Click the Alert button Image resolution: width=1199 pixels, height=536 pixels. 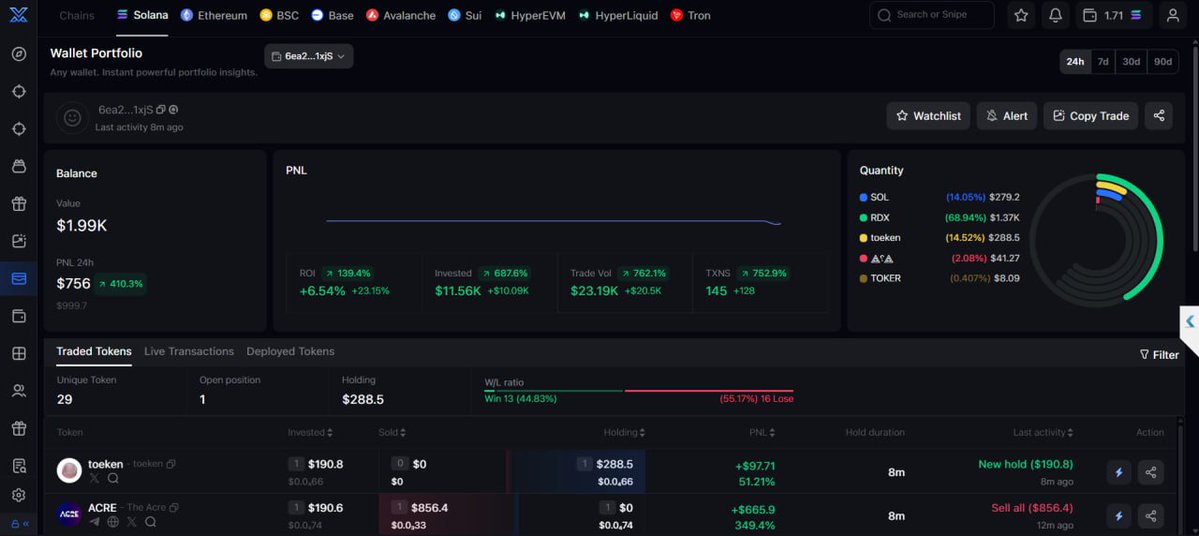(1007, 115)
